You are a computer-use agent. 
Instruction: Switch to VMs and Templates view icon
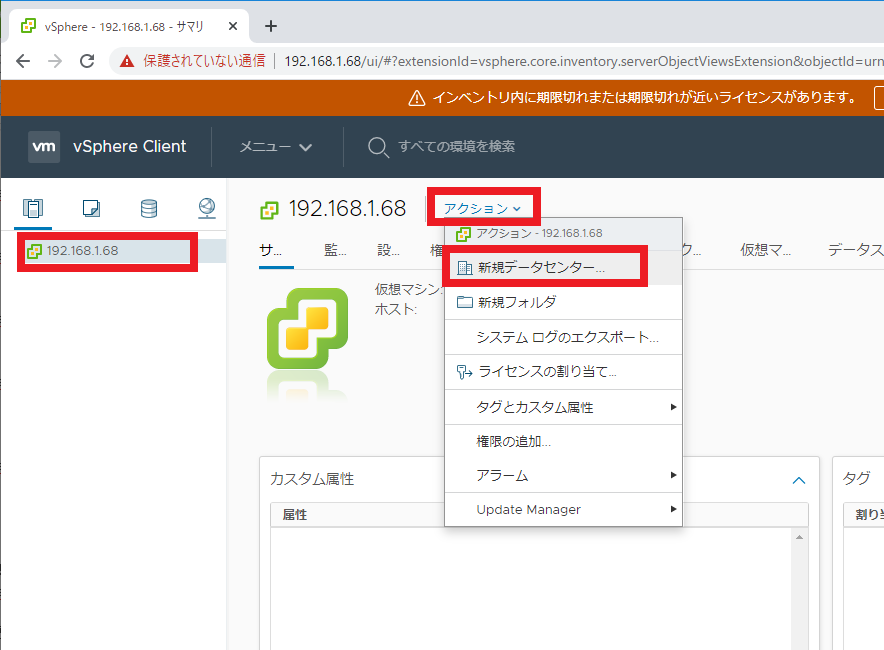tap(91, 208)
